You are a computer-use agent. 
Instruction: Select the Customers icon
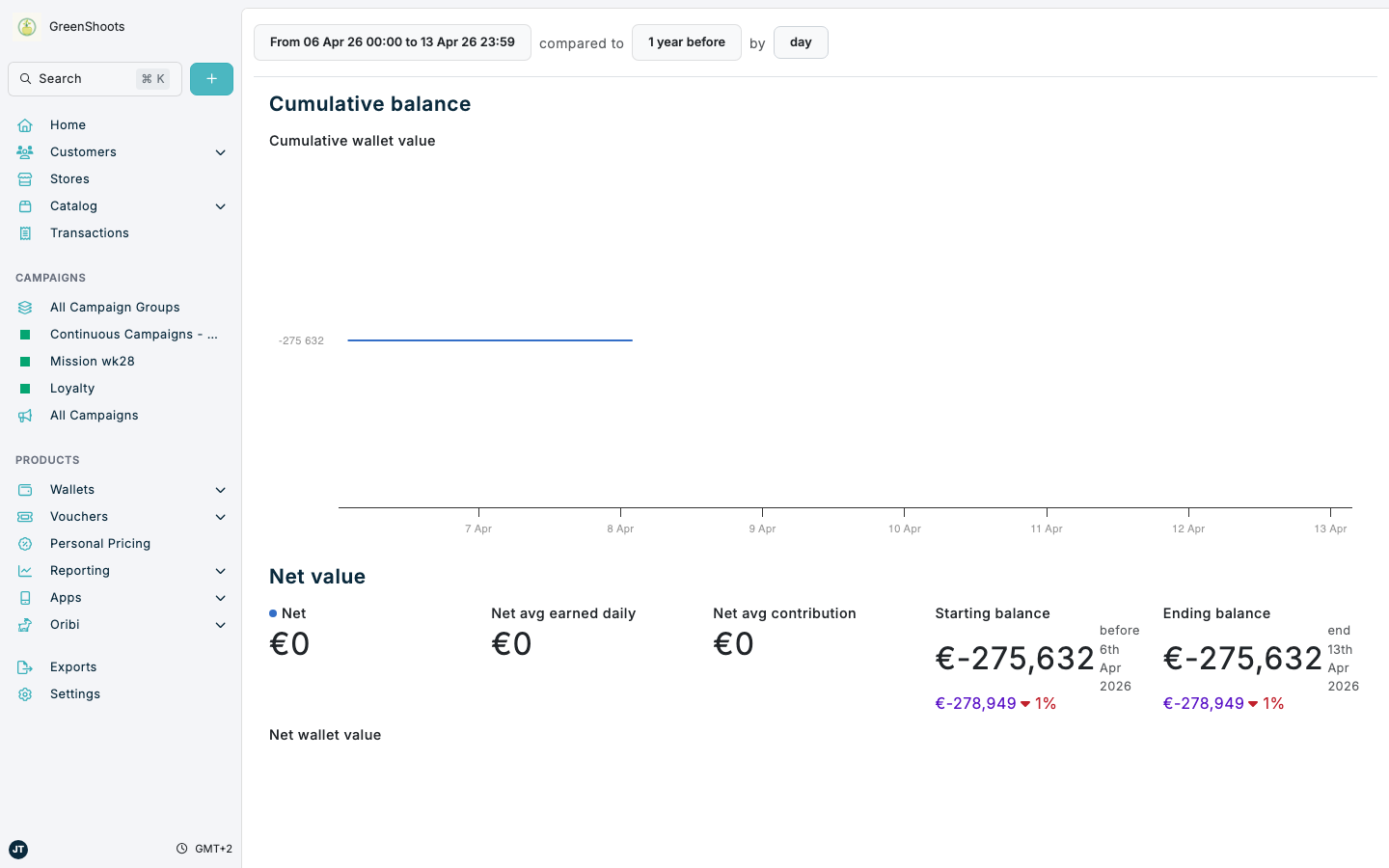click(24, 151)
